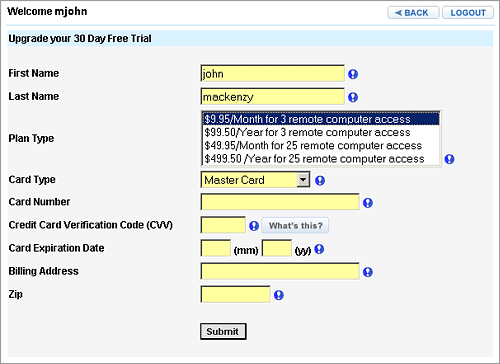The image size is (500, 364).
Task: Click into the CVV code field
Action: pos(223,225)
